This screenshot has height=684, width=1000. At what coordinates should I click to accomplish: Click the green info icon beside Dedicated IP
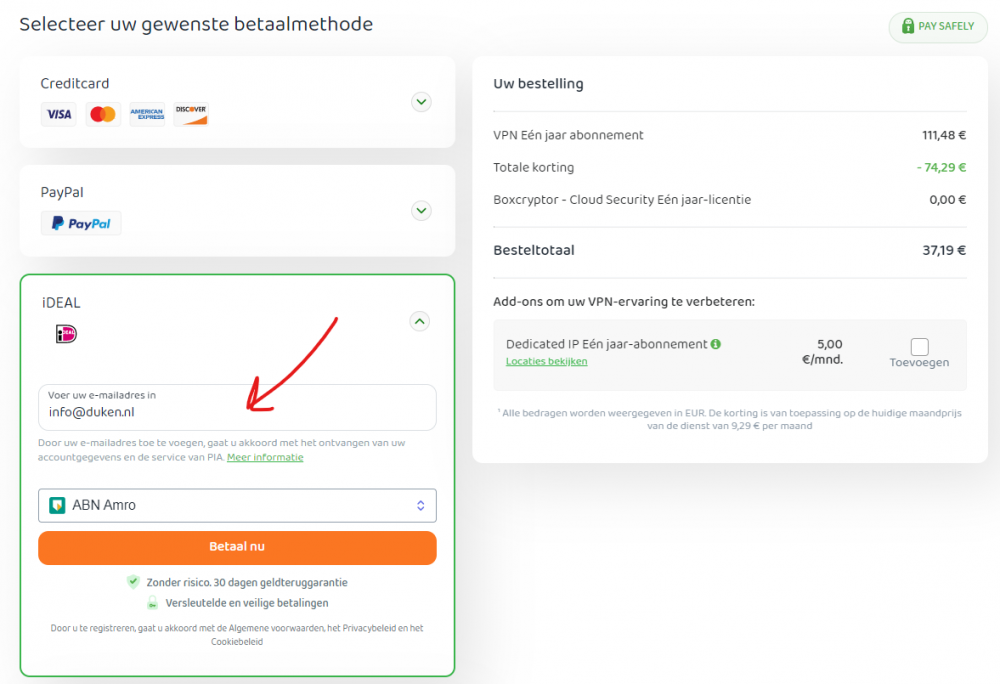coord(716,344)
